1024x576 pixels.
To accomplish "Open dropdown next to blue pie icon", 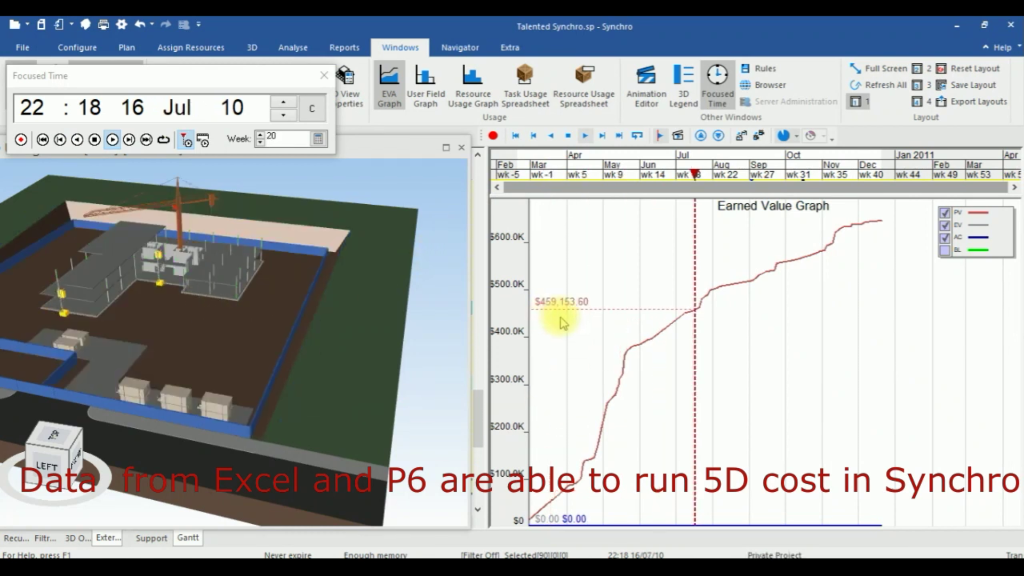I will coord(796,136).
